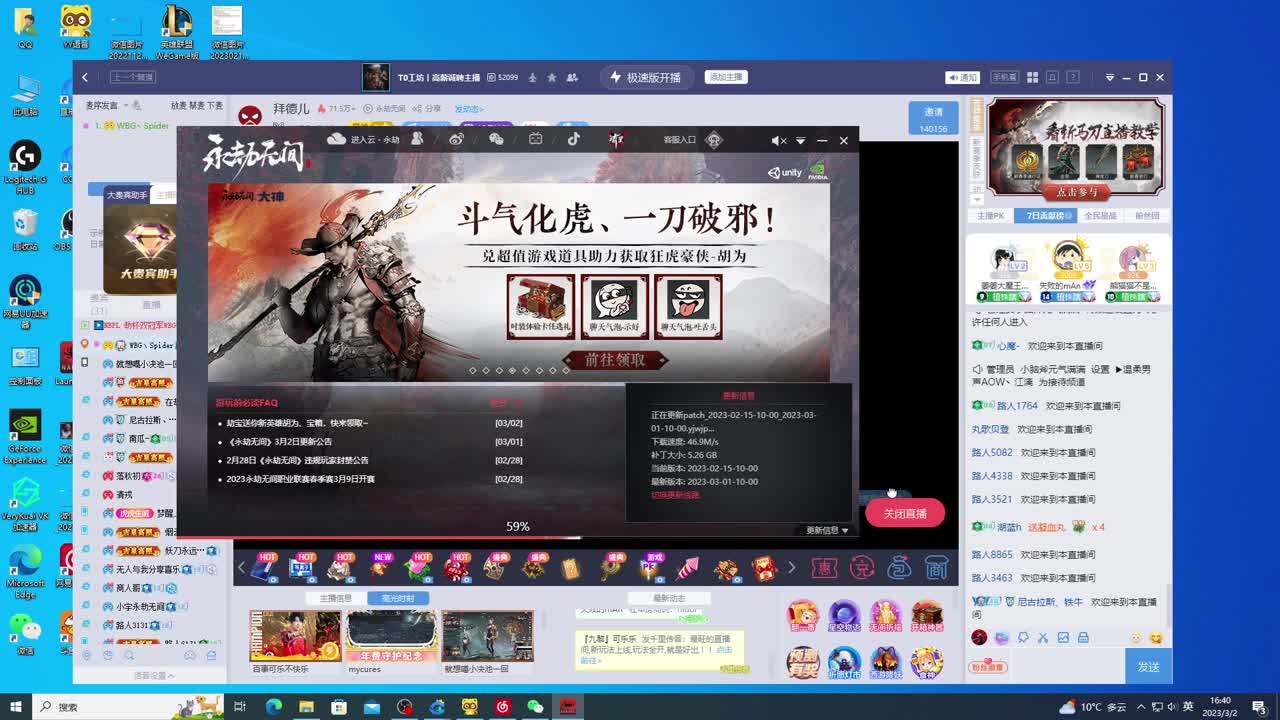The height and width of the screenshot is (720, 1280).
Task: Open the 麦序发言 dropdown in left panel
Action: tap(108, 105)
